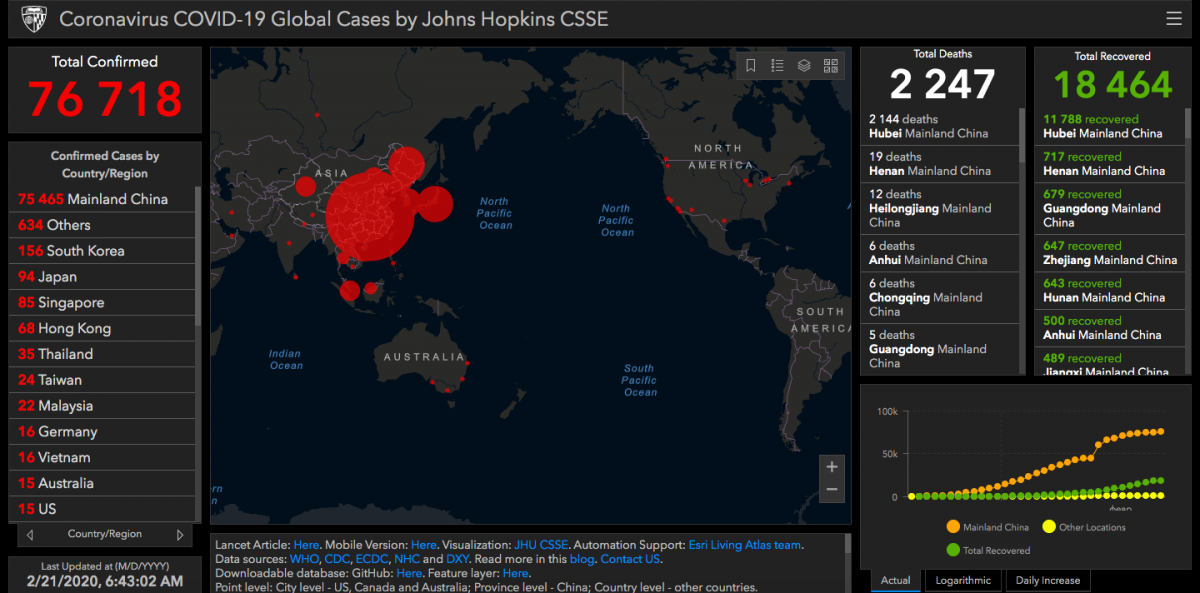Zoom out on the map with minus

(832, 490)
